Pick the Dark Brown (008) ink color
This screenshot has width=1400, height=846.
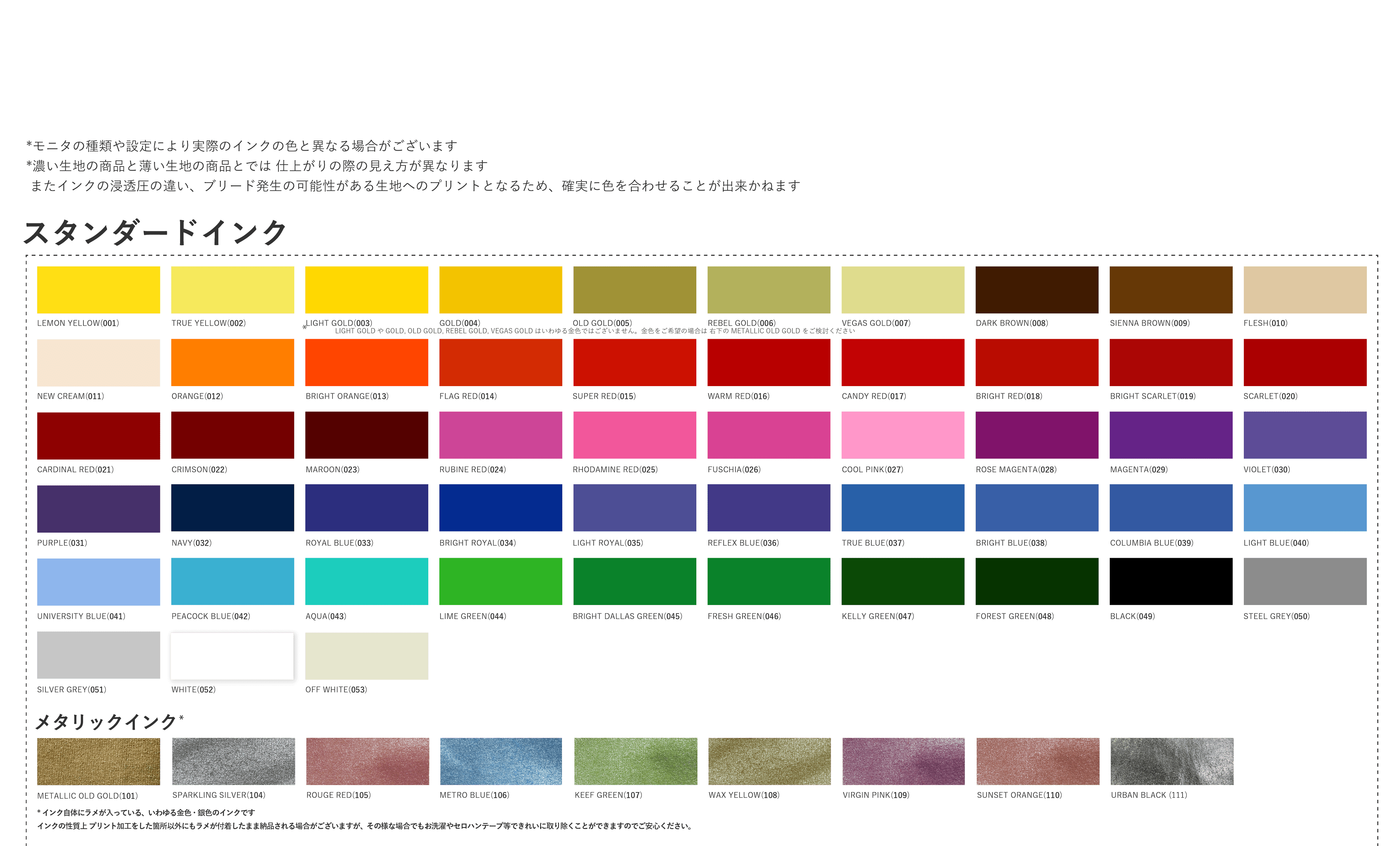coord(1036,290)
